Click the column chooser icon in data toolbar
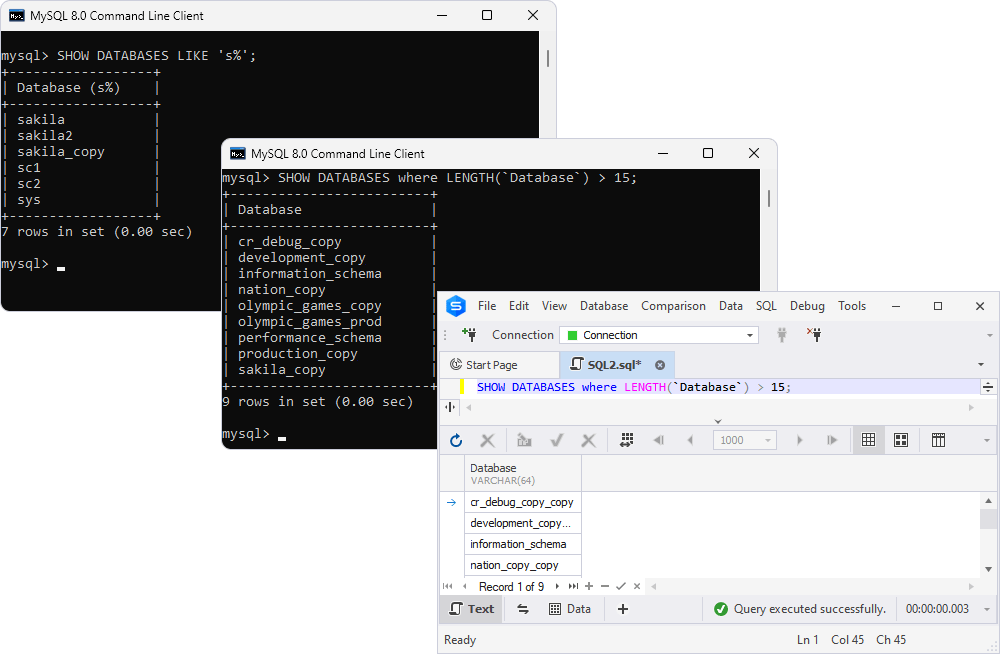1000x654 pixels. tap(938, 440)
